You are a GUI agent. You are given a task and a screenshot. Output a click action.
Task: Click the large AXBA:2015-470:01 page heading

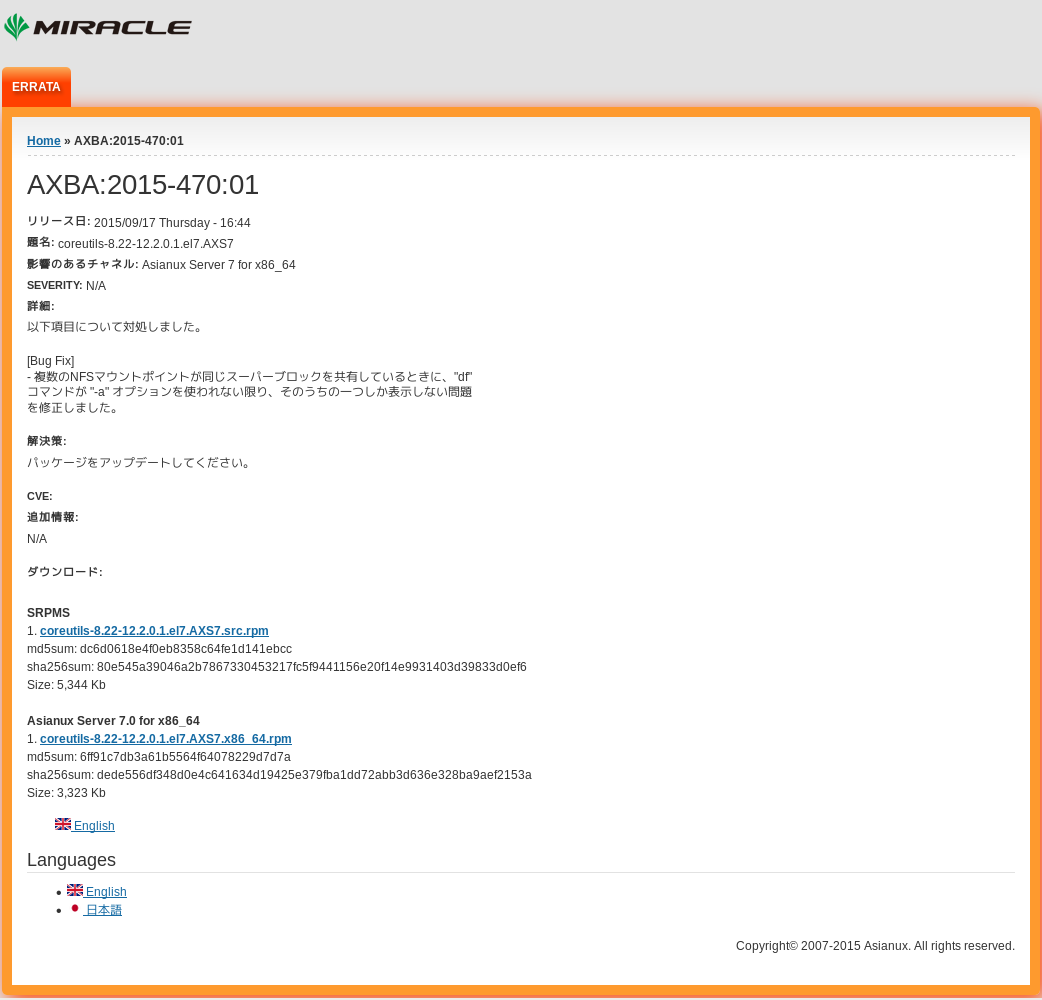[143, 185]
